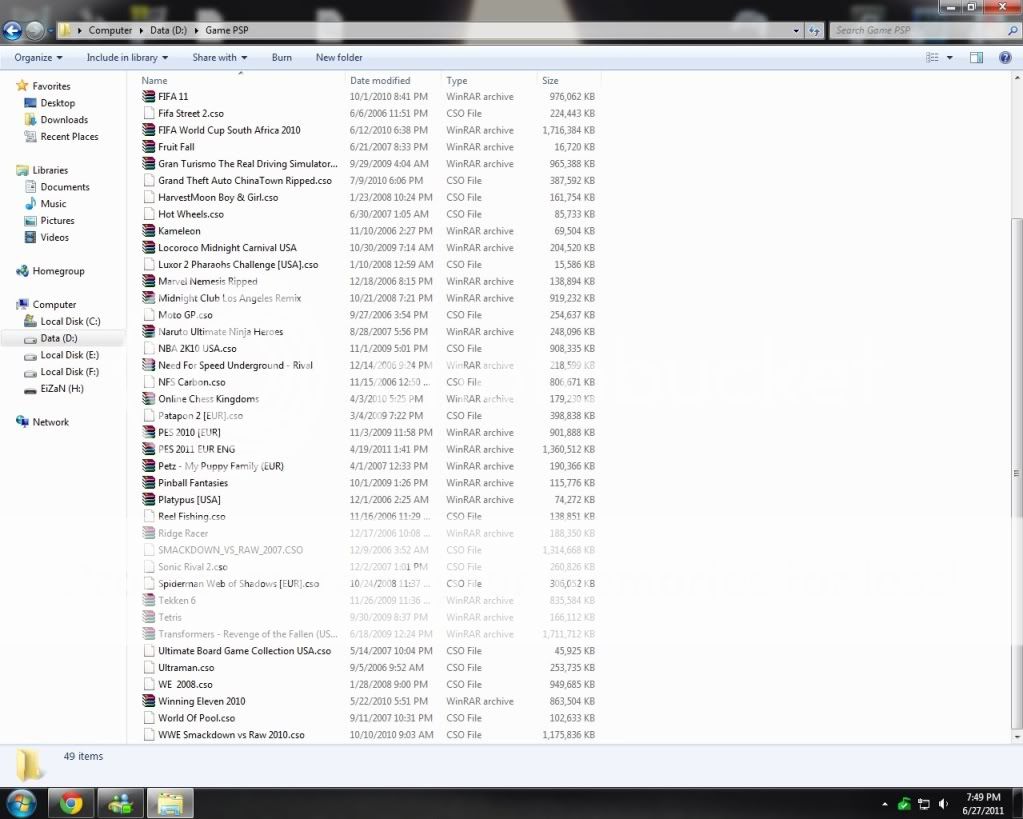Select file Hot Wheels.cso

point(191,214)
